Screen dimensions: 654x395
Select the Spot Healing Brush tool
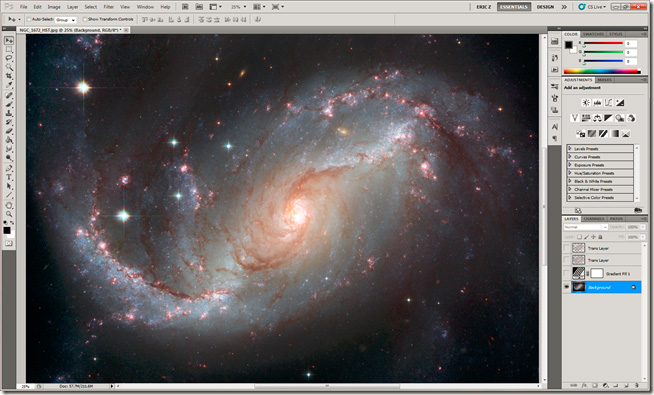[9, 96]
